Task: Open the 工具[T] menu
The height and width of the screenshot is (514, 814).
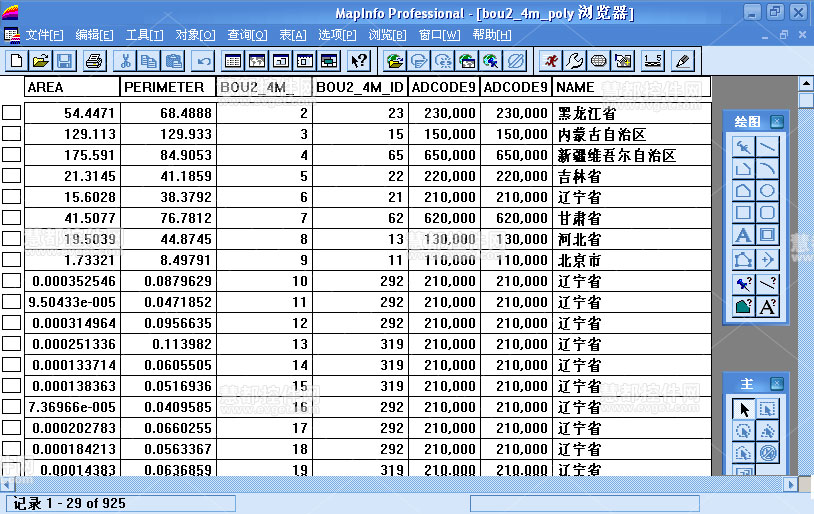Action: click(144, 35)
